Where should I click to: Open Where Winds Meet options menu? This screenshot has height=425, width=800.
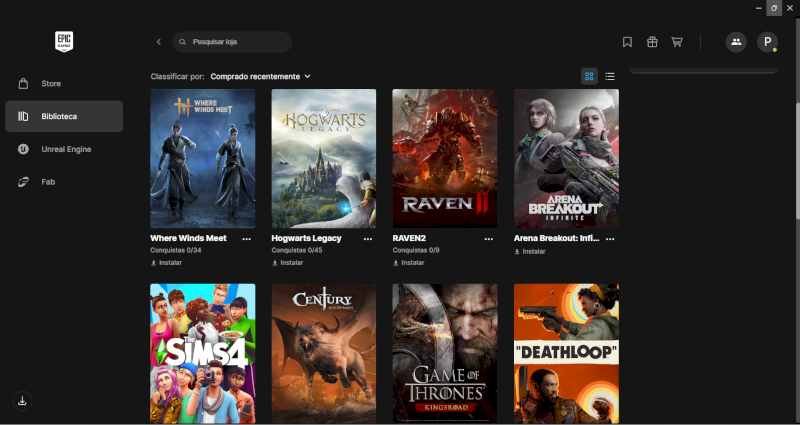(x=246, y=239)
